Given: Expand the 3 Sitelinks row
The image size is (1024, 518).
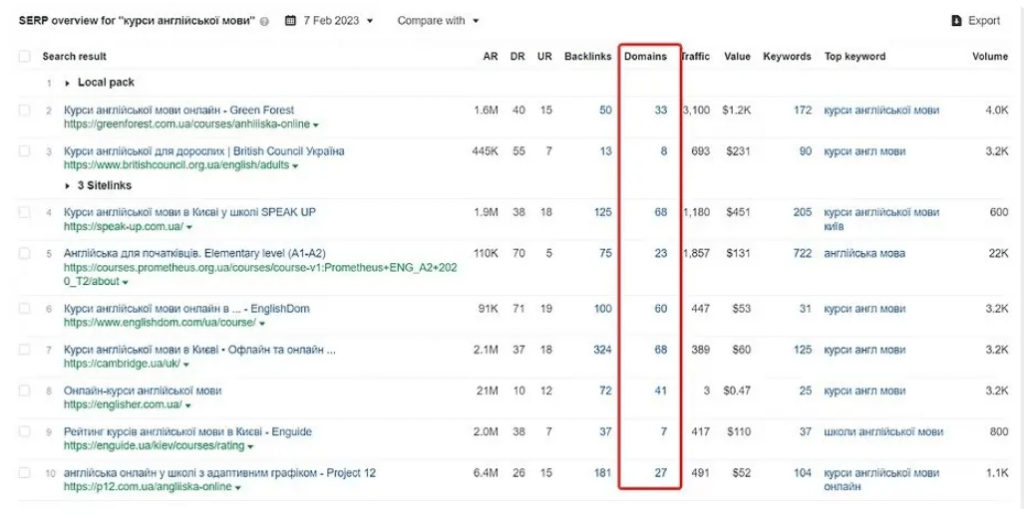Looking at the screenshot, I should point(67,186).
